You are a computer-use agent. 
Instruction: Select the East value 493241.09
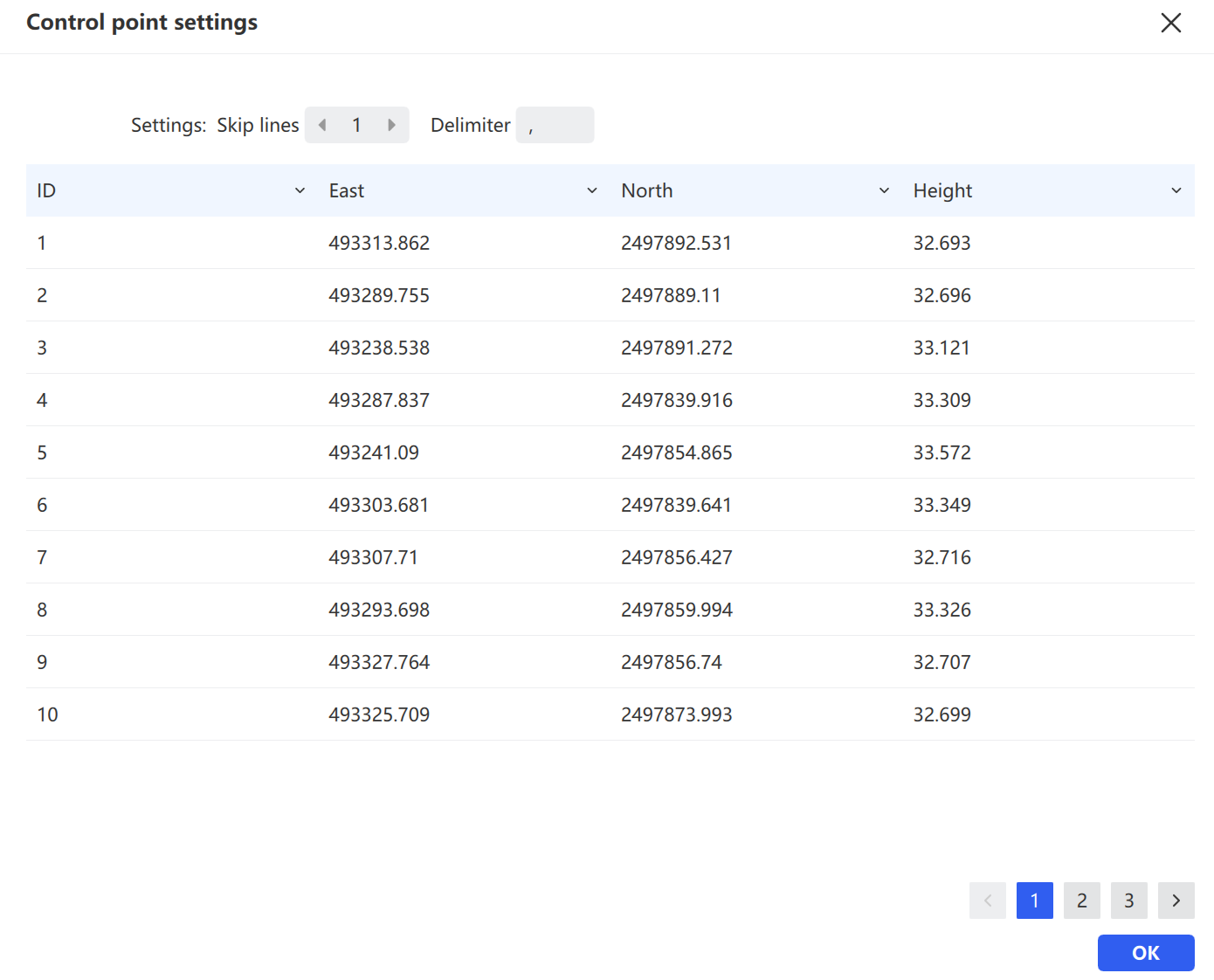[x=374, y=452]
